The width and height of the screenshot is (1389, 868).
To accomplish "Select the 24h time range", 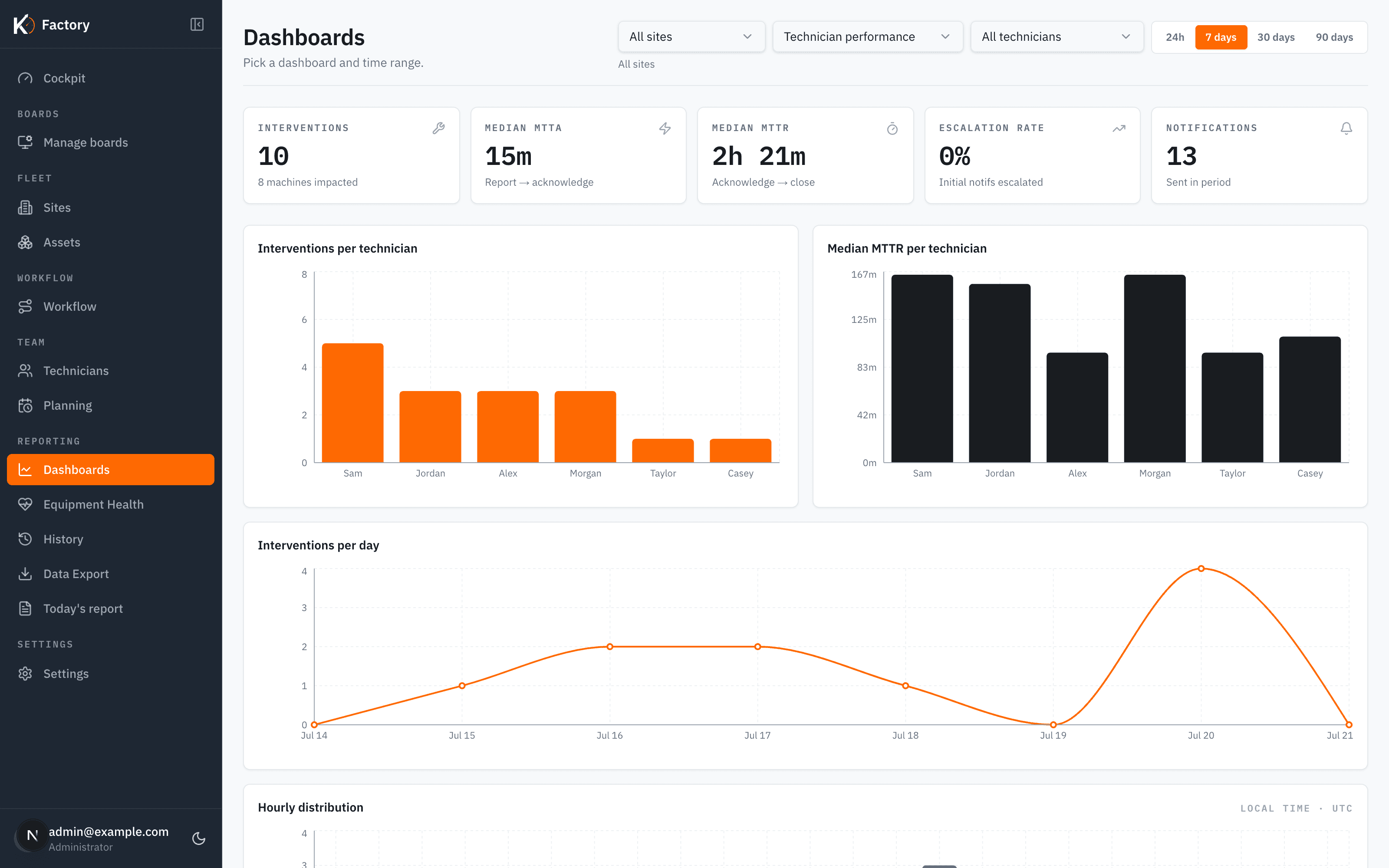I will point(1174,37).
